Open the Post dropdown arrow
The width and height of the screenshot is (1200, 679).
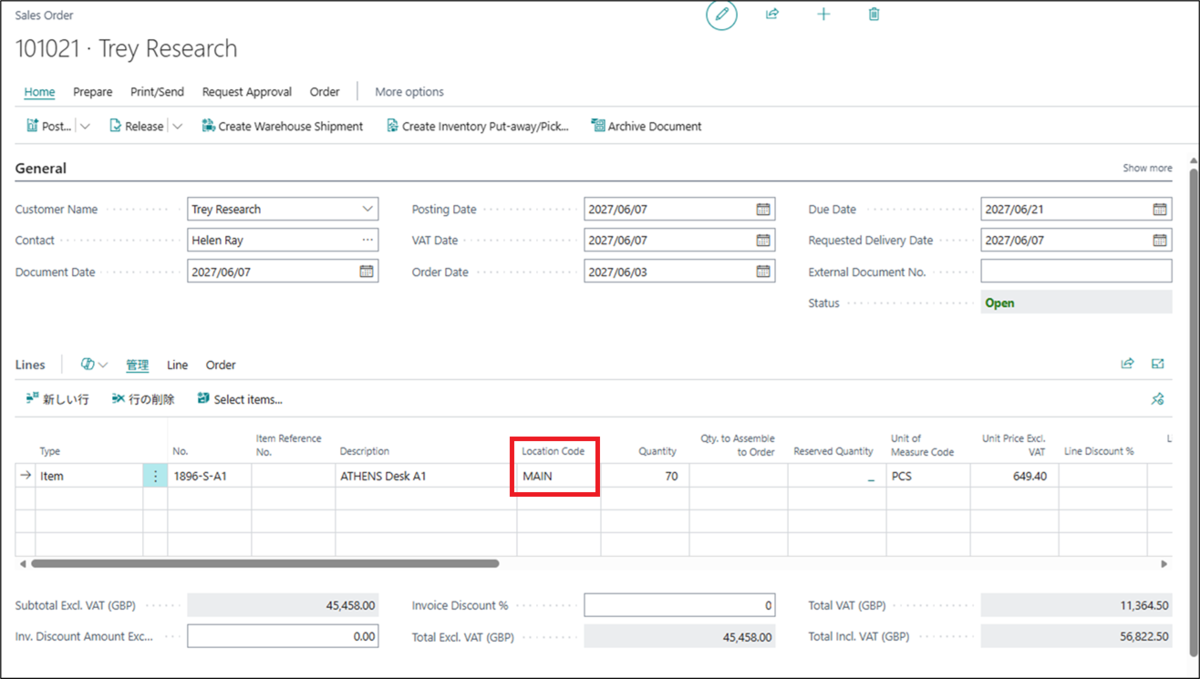pos(84,127)
